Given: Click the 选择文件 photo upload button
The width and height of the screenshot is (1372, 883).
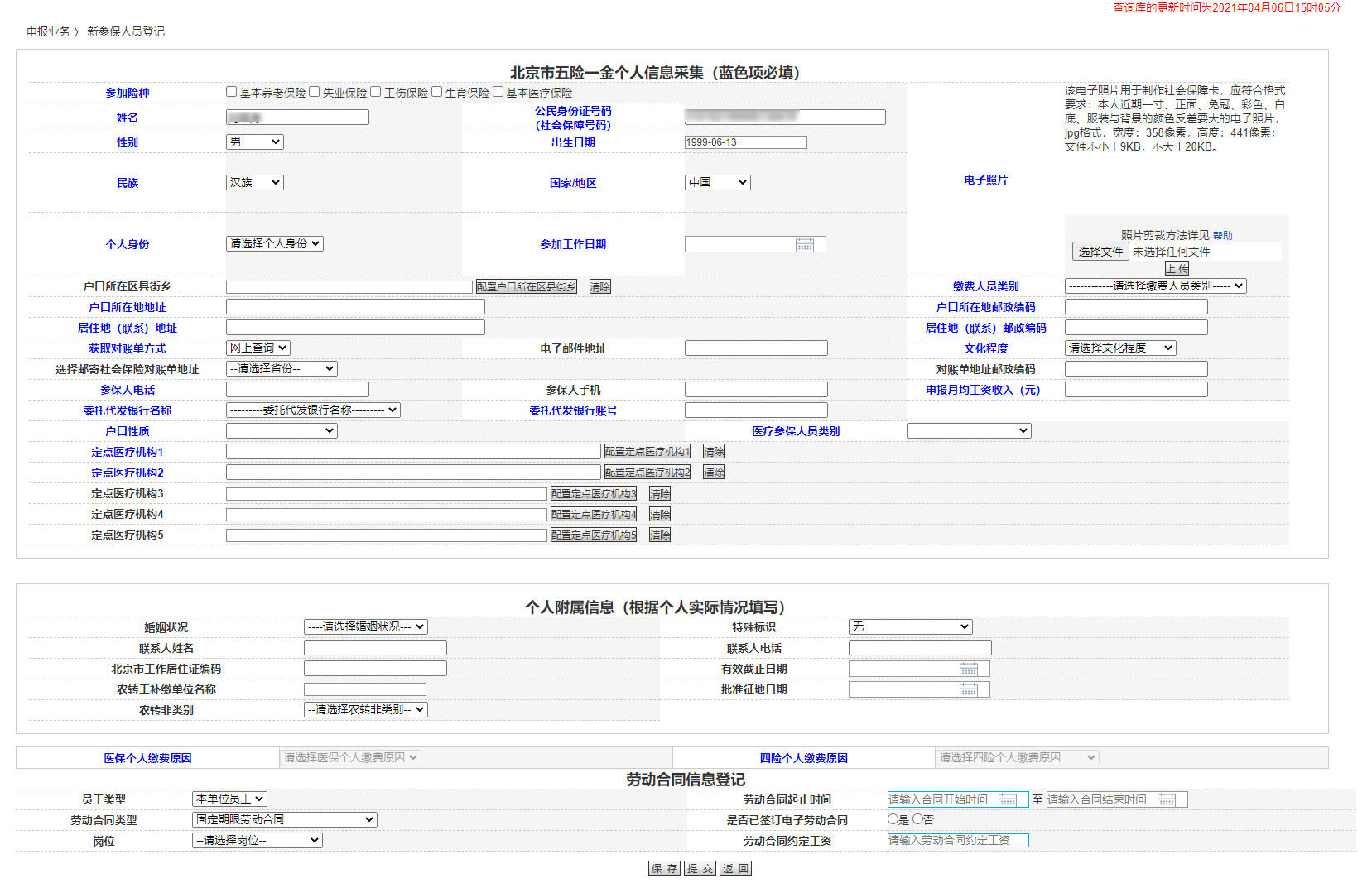Looking at the screenshot, I should tap(1100, 252).
